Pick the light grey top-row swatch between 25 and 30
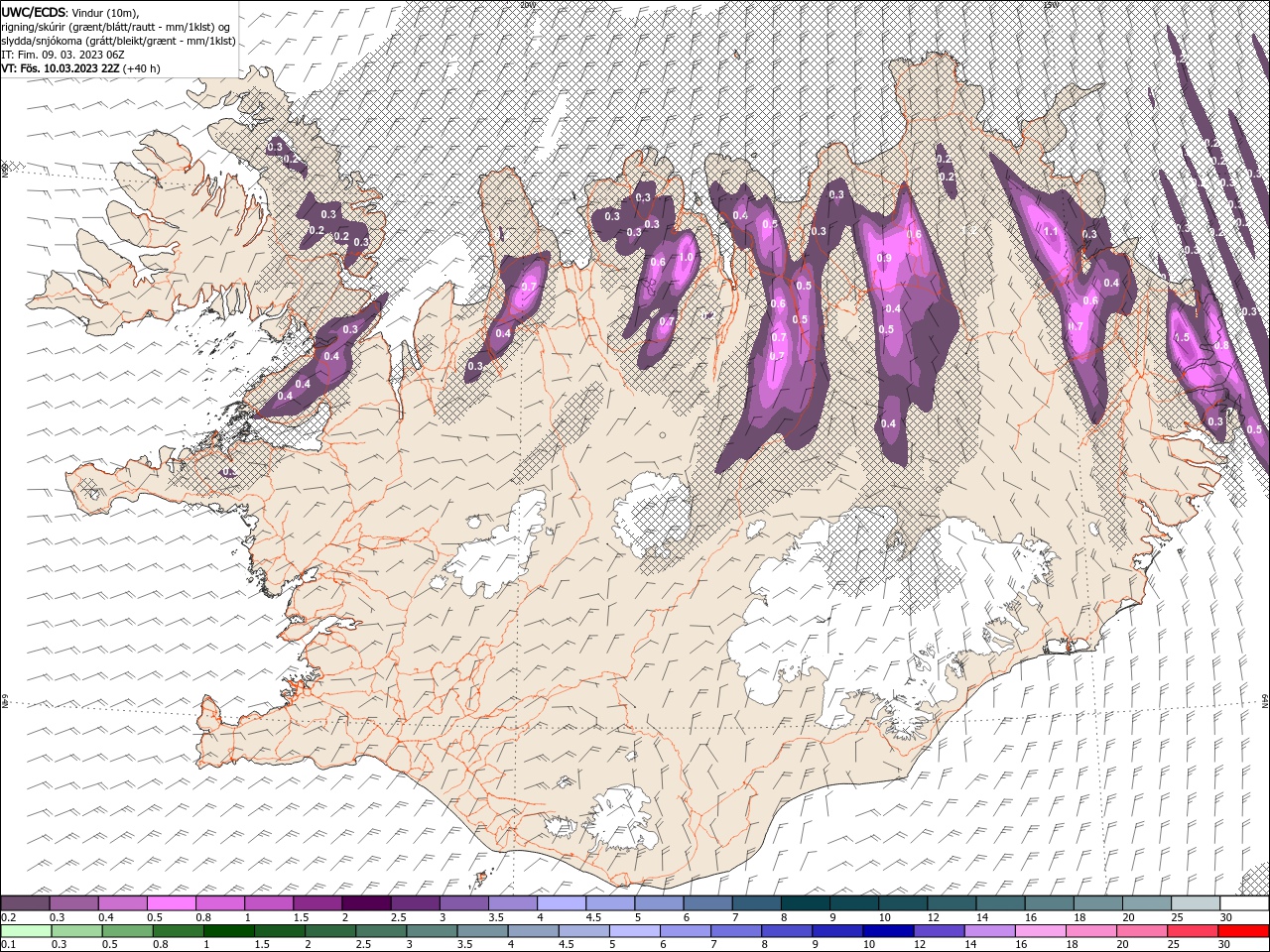1270x952 pixels. coord(1196,903)
